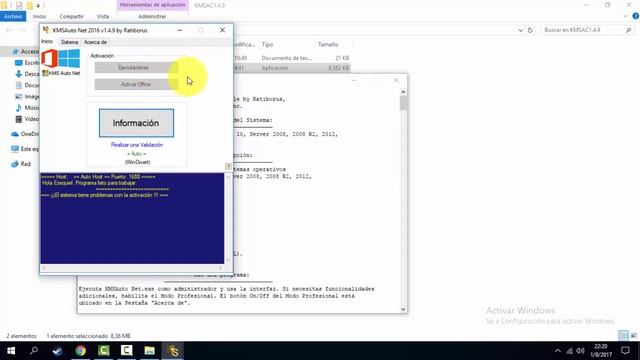
Task: Select Red network in Explorer sidebar
Action: pos(21,164)
